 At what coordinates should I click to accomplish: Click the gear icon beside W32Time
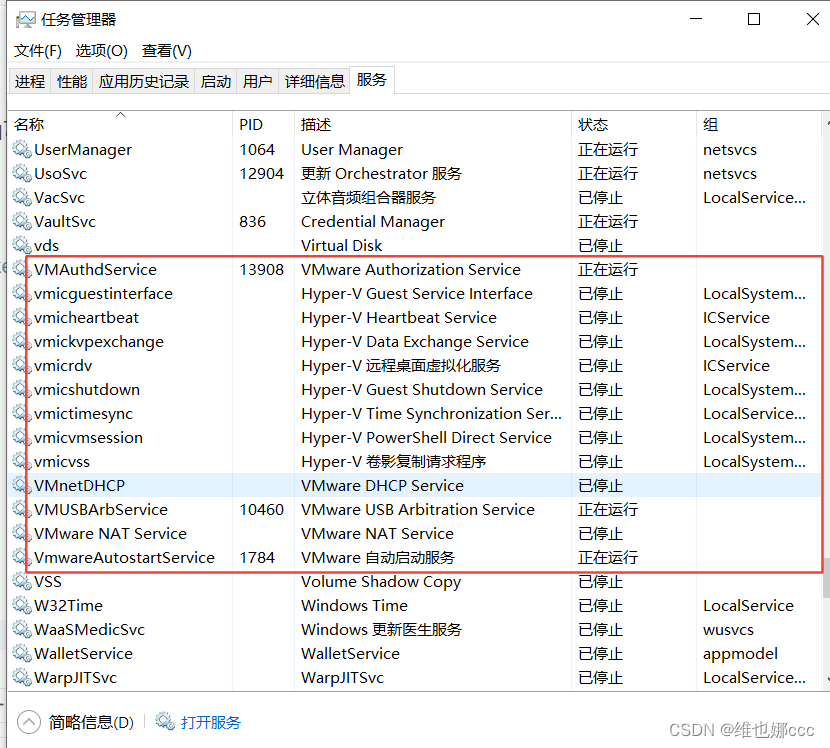[x=22, y=605]
